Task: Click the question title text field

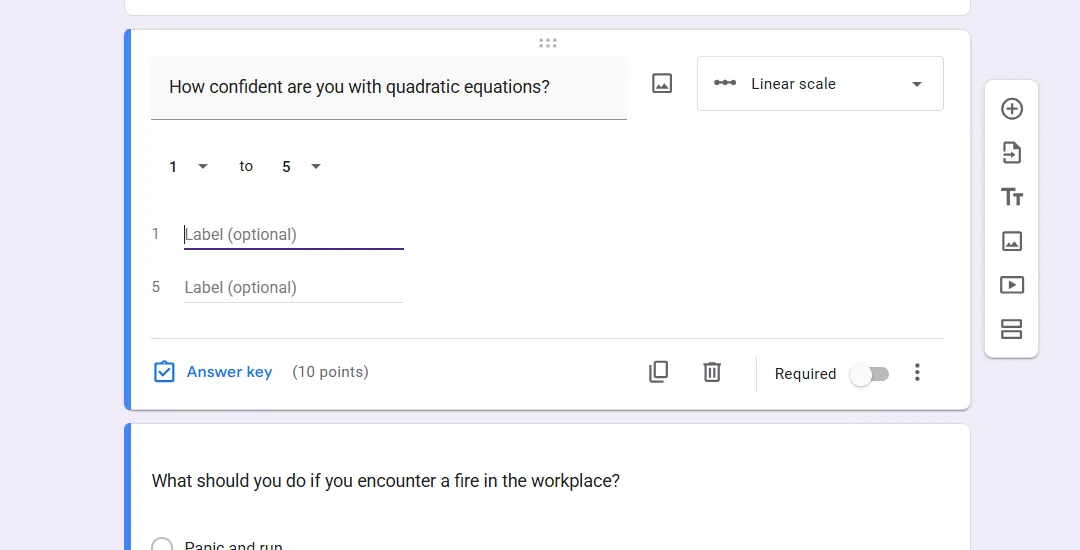Action: [x=388, y=87]
